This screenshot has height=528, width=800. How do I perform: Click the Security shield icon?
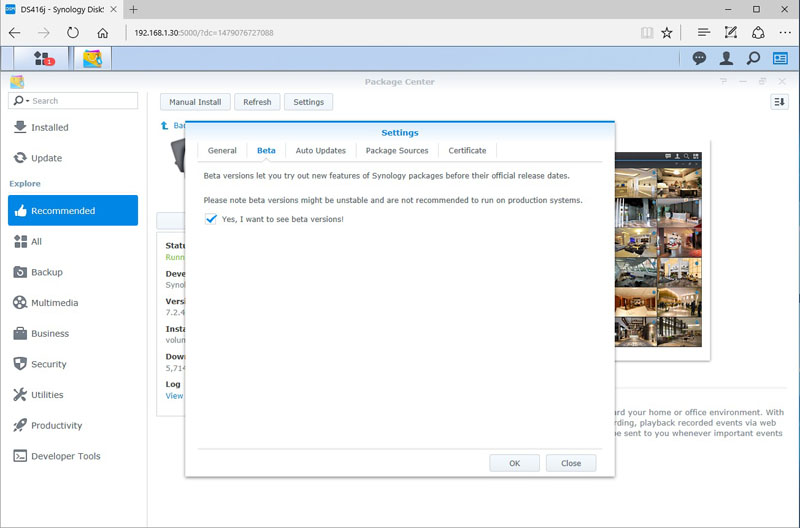[20, 364]
